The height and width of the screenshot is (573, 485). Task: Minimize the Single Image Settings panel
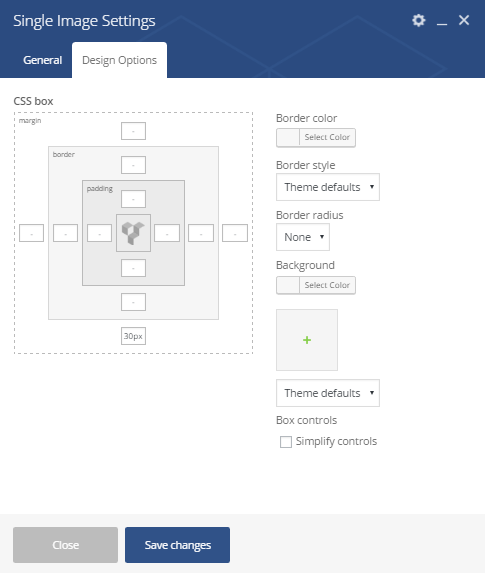tap(442, 20)
